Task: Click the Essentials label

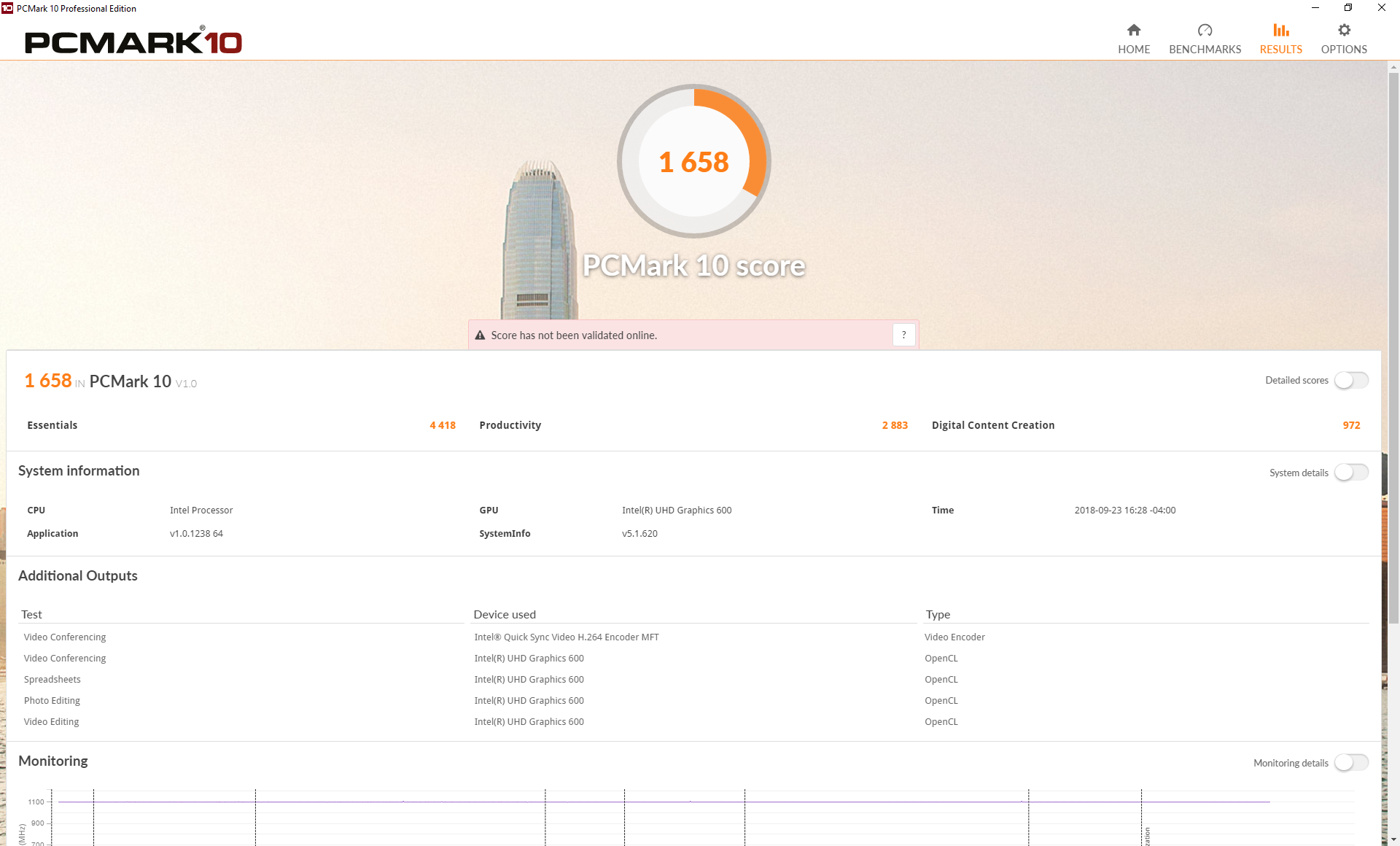Action: (52, 425)
